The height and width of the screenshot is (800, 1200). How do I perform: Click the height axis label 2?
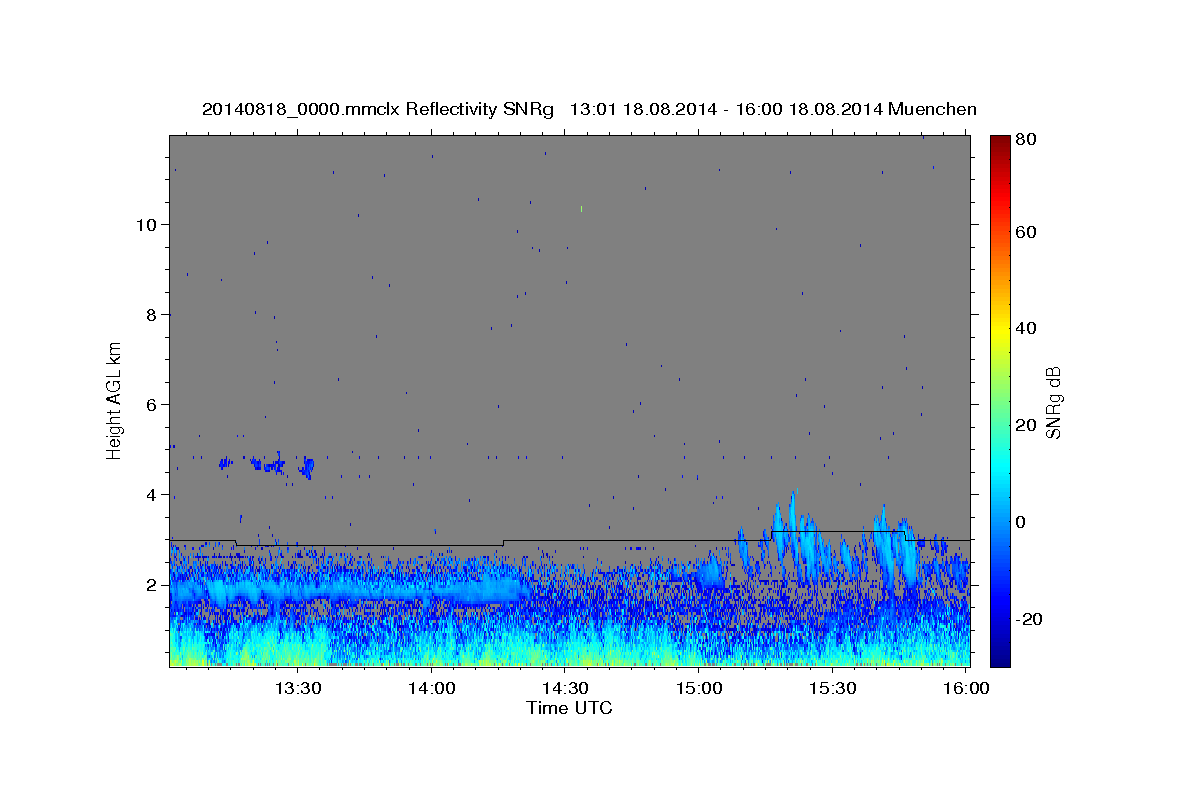click(152, 585)
